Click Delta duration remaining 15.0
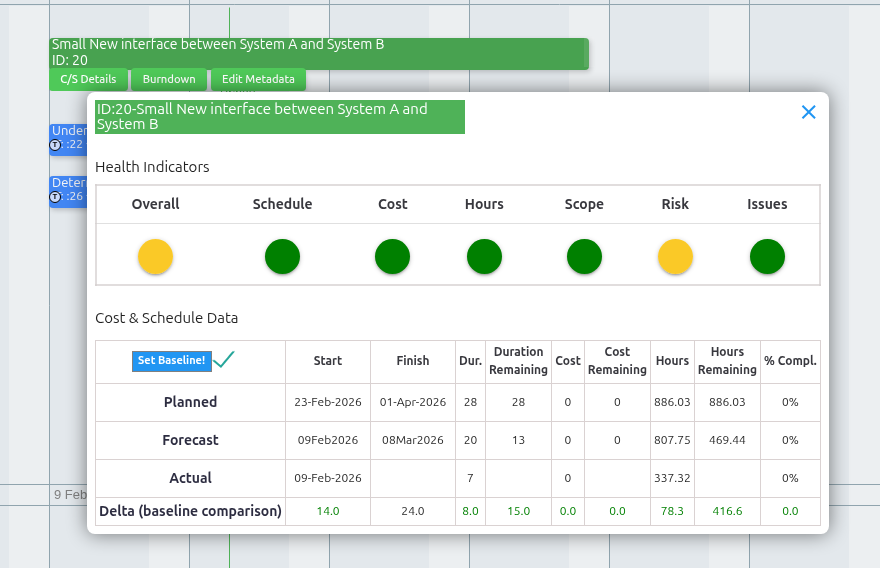 518,511
